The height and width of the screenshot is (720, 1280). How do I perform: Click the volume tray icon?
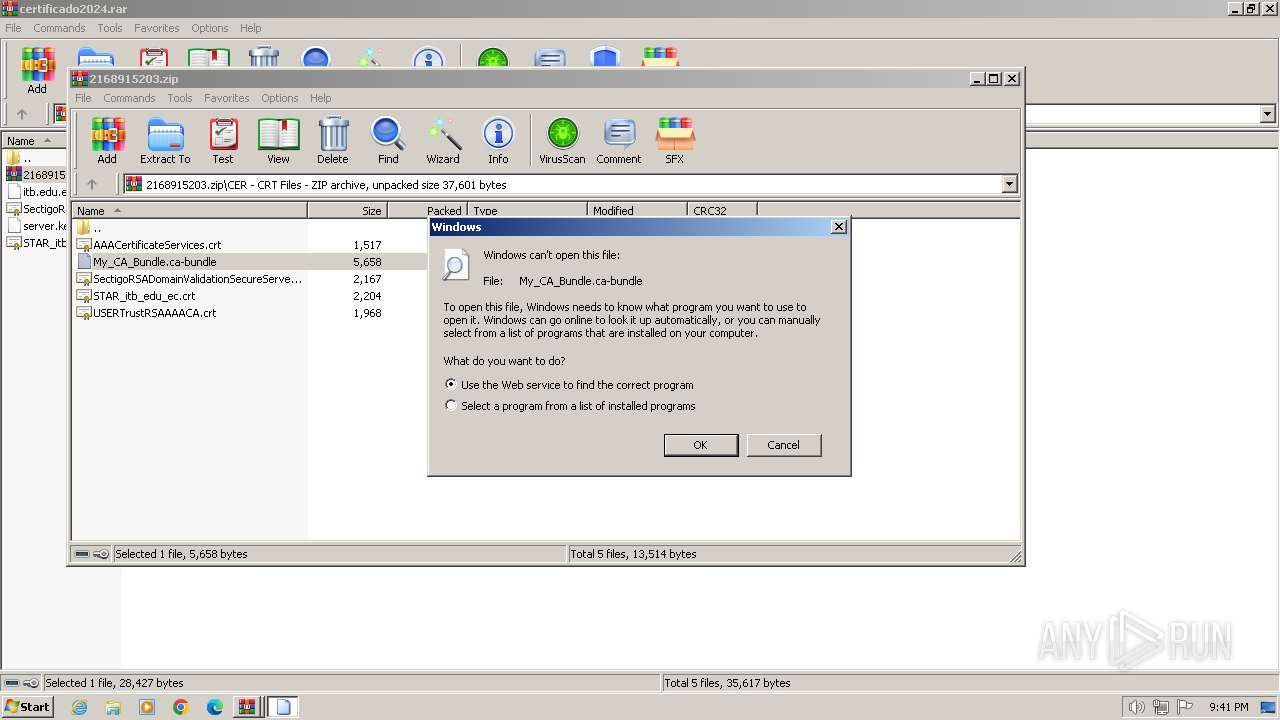[1136, 707]
